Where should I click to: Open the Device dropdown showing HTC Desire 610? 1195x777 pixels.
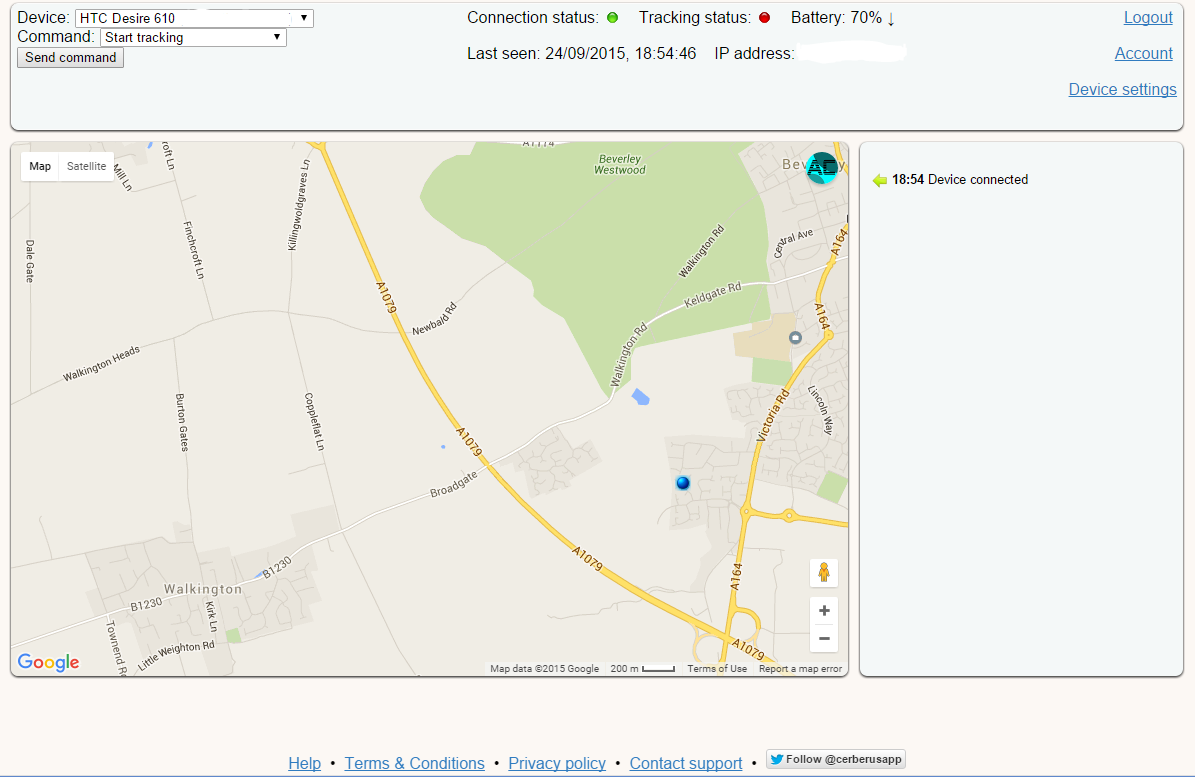(194, 18)
